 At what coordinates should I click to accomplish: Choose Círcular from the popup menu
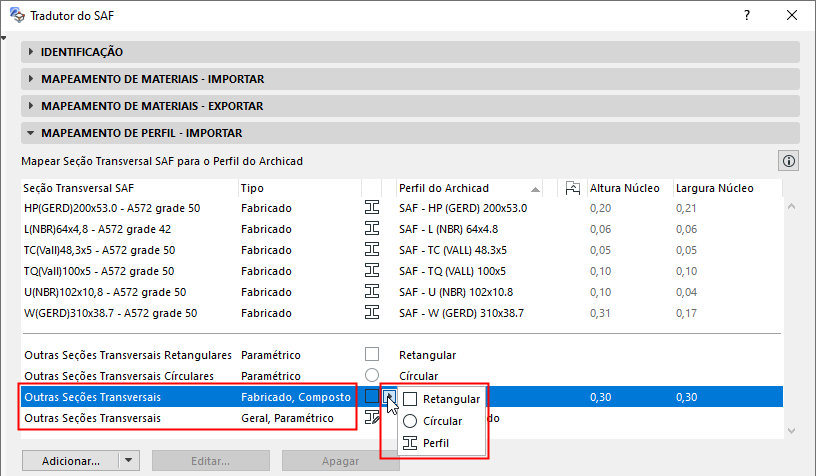pos(441,421)
